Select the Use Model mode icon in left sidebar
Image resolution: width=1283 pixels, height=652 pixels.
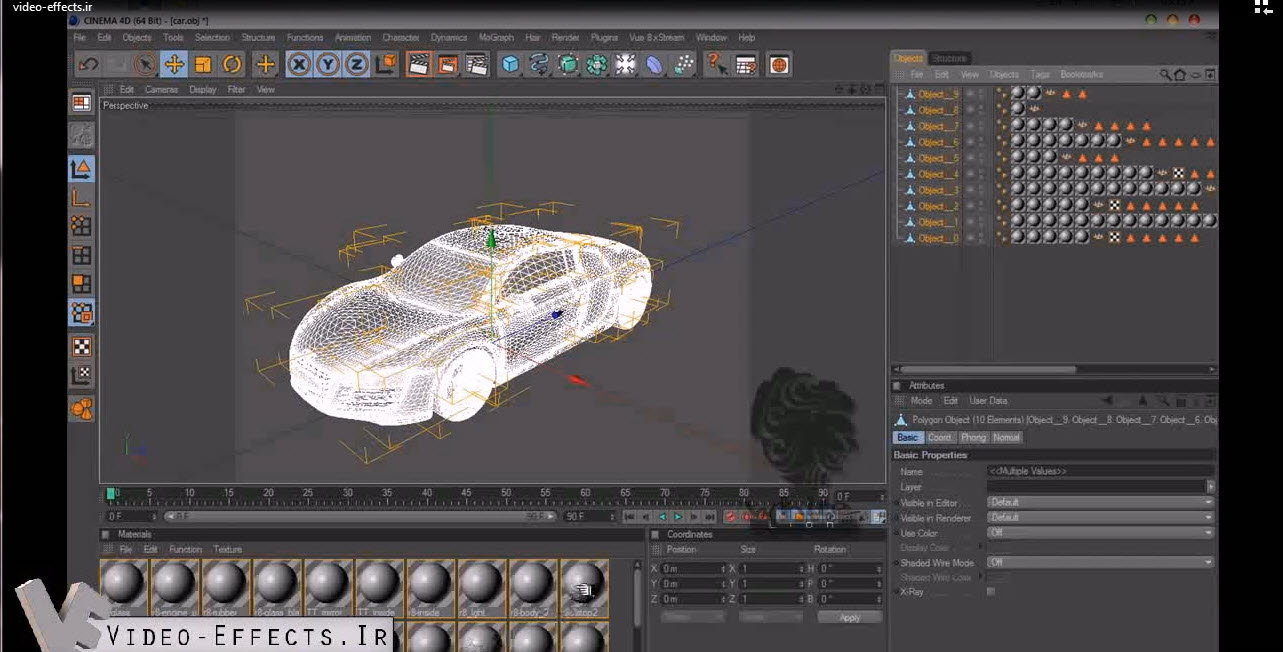click(x=82, y=168)
